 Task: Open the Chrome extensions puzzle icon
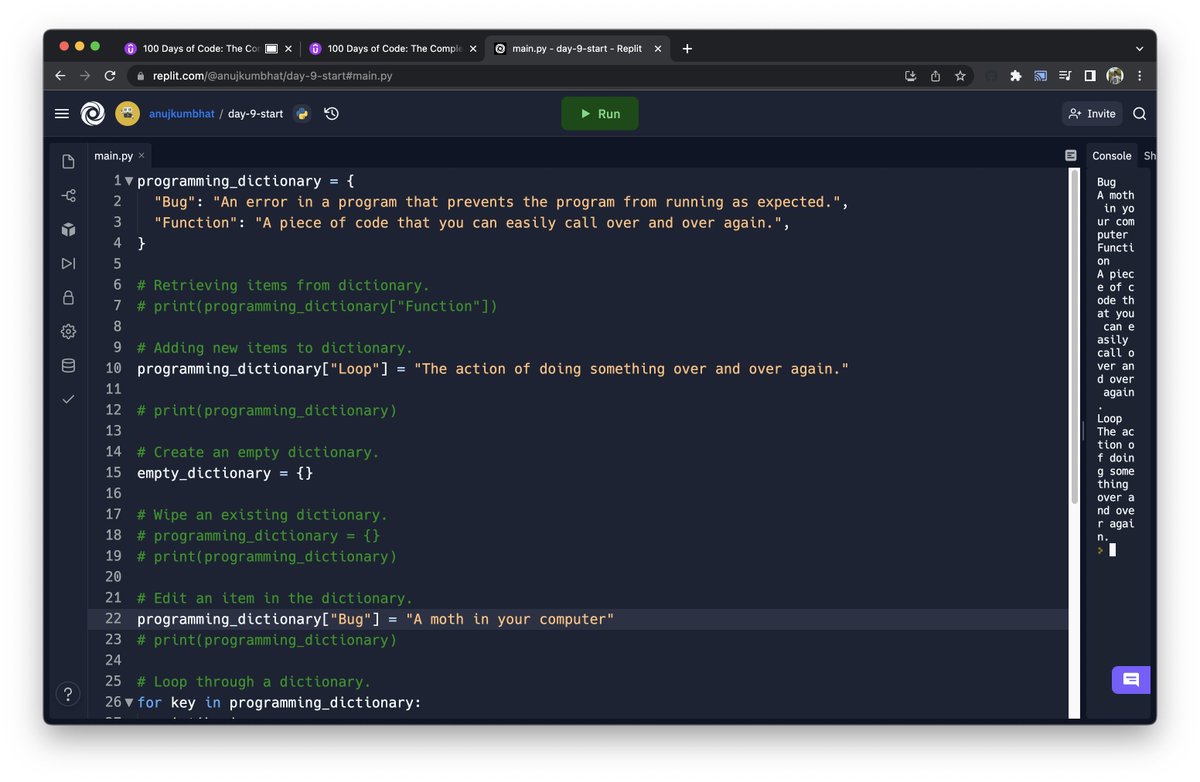(1016, 76)
